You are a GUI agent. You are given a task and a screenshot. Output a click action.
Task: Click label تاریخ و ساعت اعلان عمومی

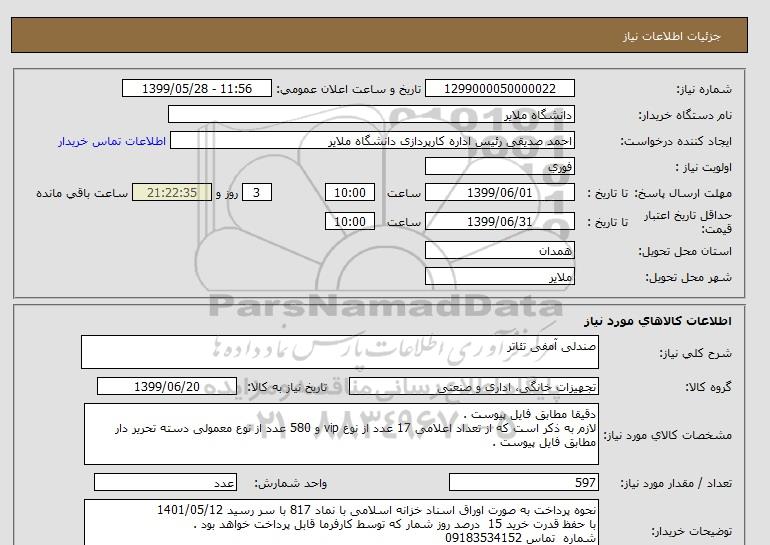349,89
